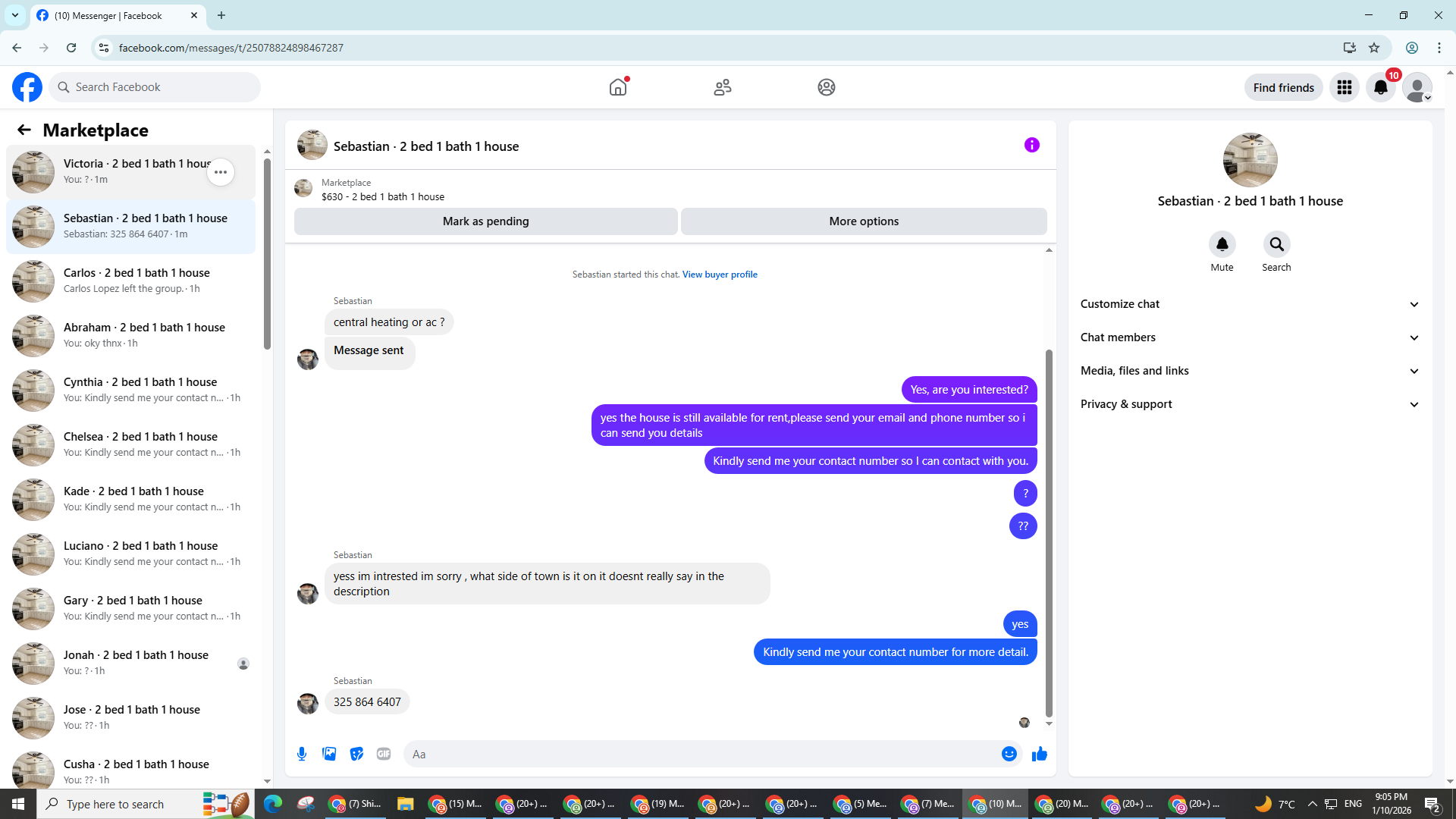1456x819 pixels.
Task: Expand Customize chat section
Action: pos(1249,304)
